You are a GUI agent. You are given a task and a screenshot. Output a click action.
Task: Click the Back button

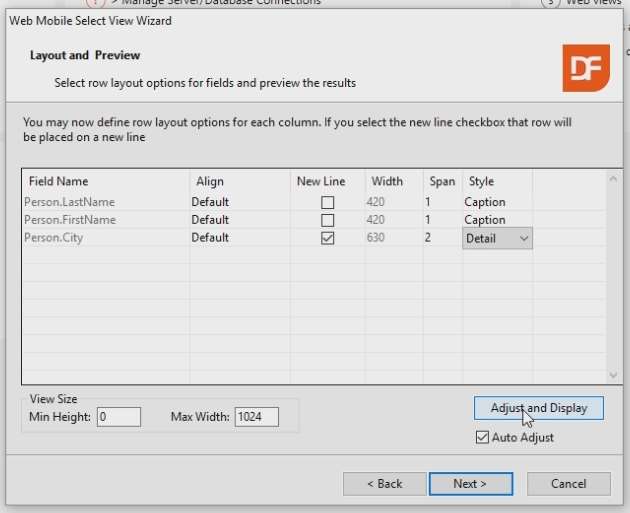[x=384, y=484]
